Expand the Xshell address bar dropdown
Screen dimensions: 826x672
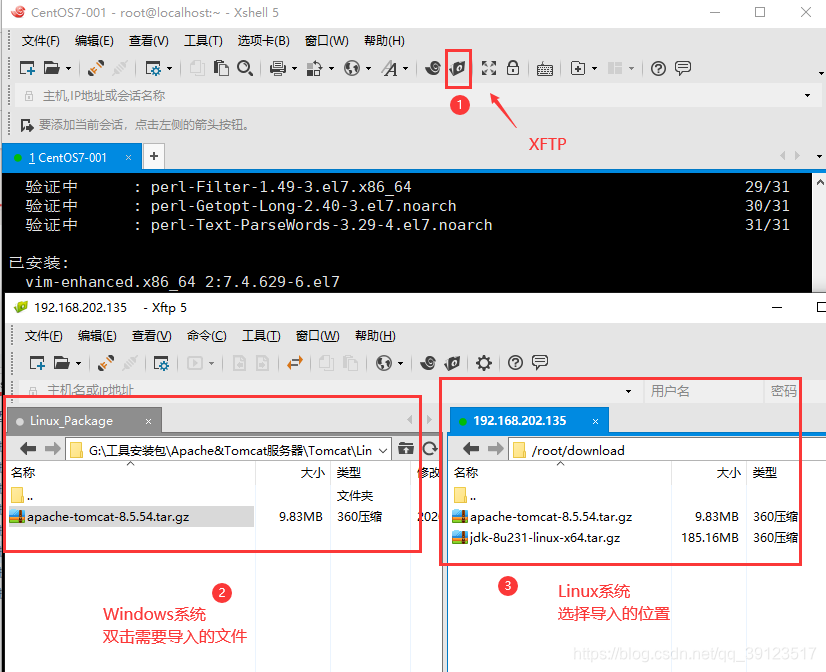coord(807,96)
